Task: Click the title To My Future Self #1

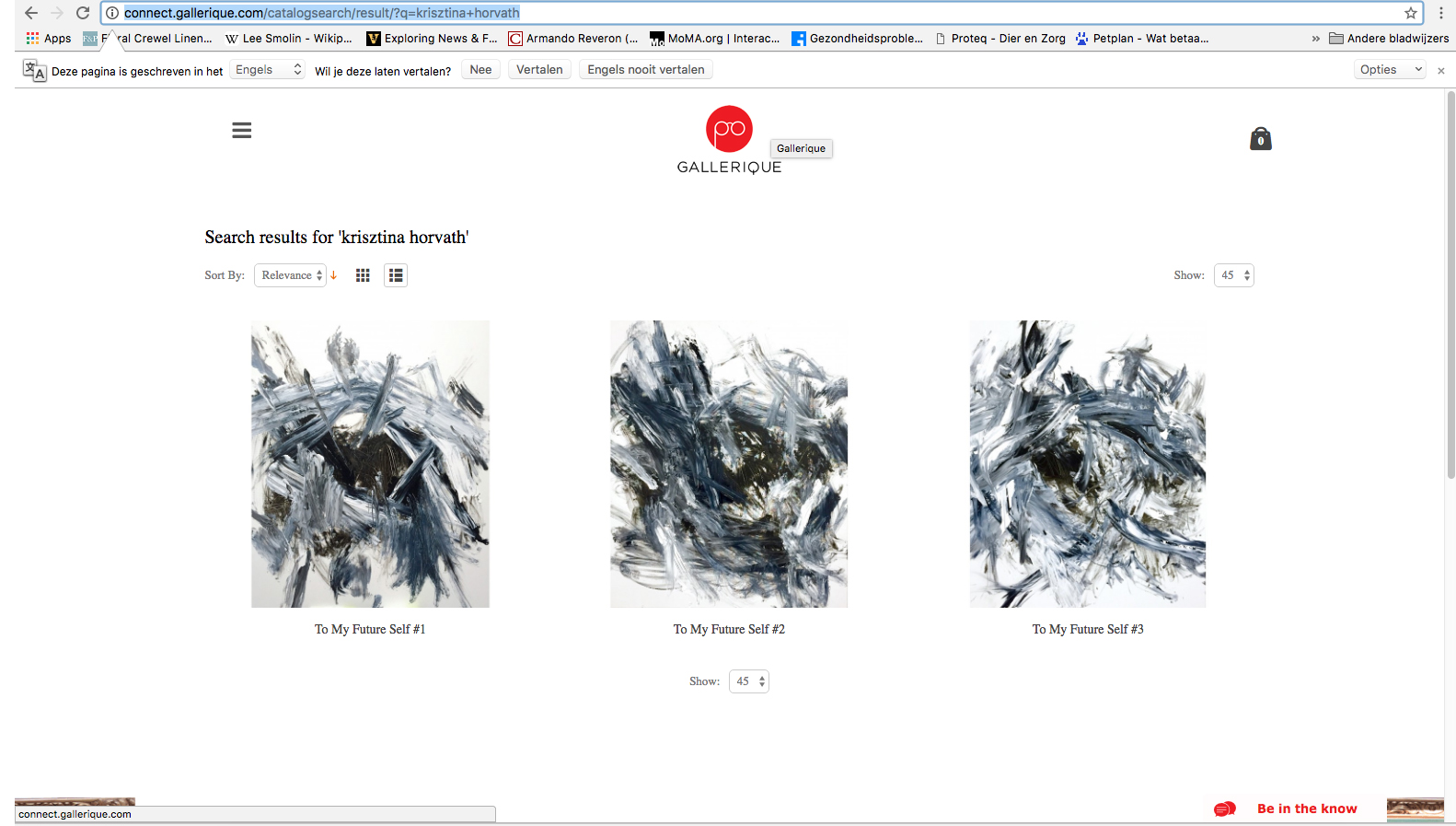Action: (x=370, y=630)
